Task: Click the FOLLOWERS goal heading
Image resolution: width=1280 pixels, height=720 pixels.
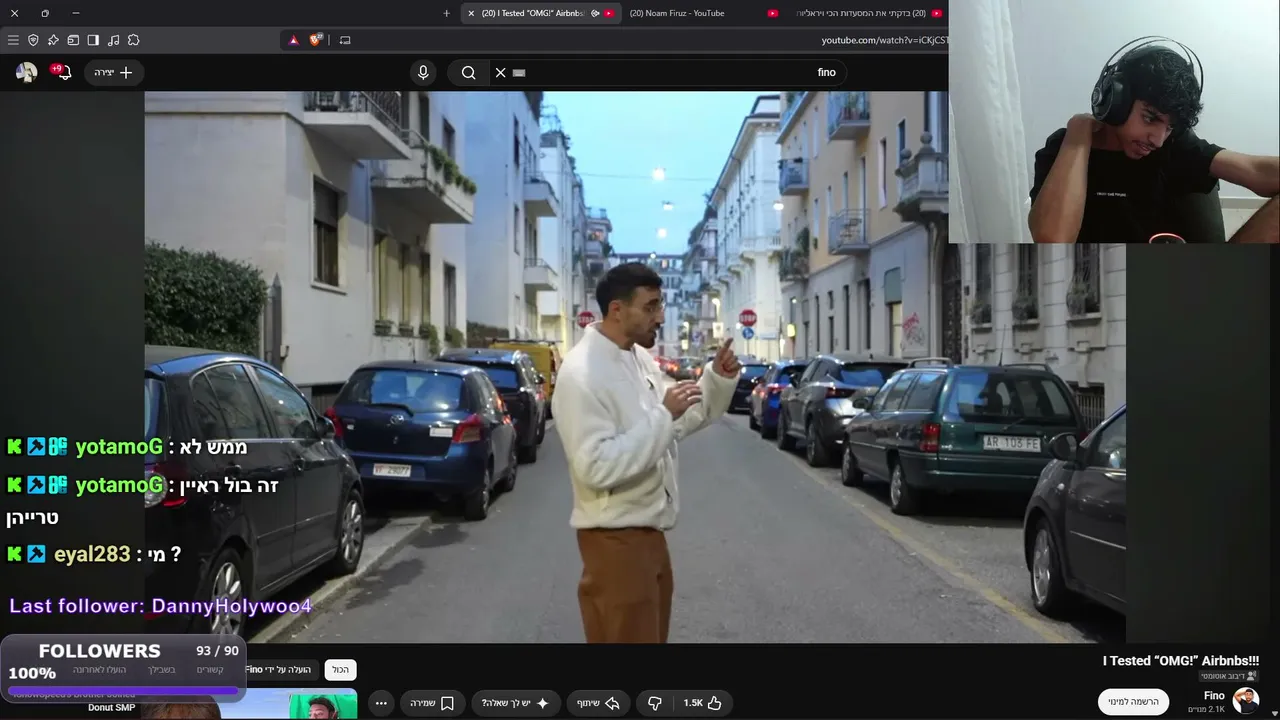Action: pyautogui.click(x=99, y=651)
